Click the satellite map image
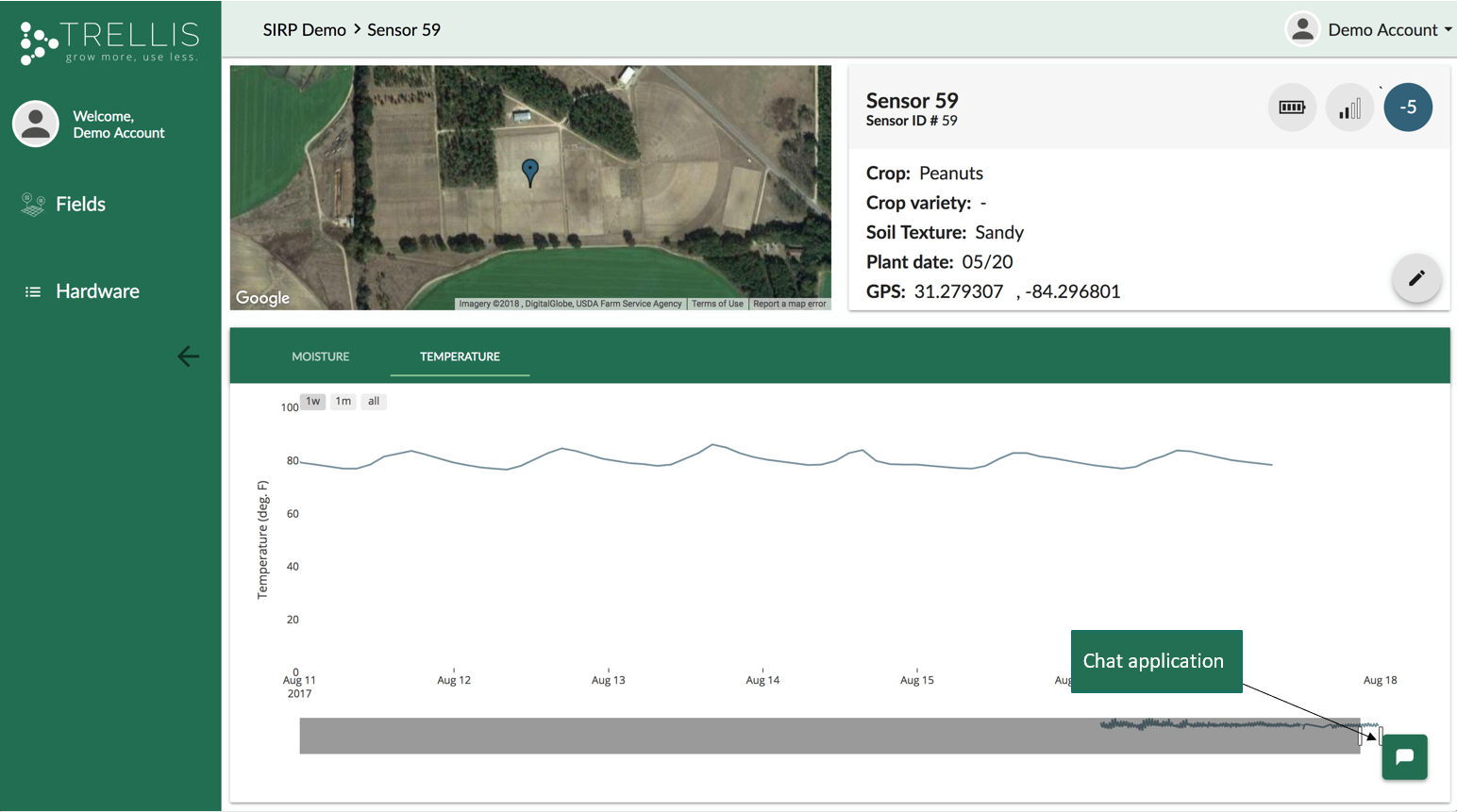The height and width of the screenshot is (812, 1457). pos(530,188)
